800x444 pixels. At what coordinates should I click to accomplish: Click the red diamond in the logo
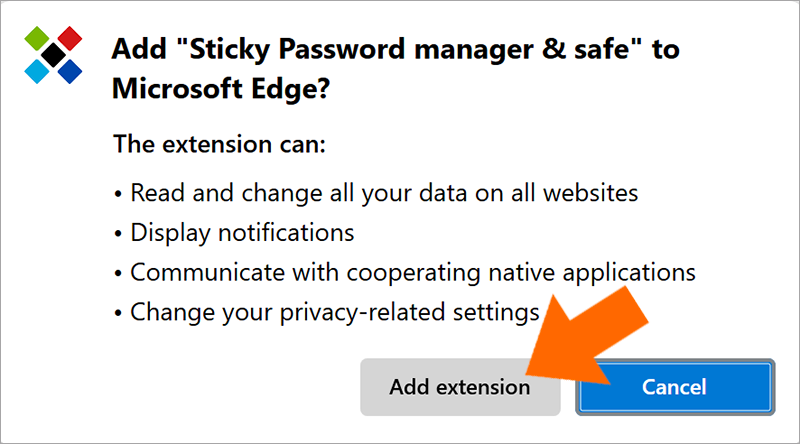70,38
